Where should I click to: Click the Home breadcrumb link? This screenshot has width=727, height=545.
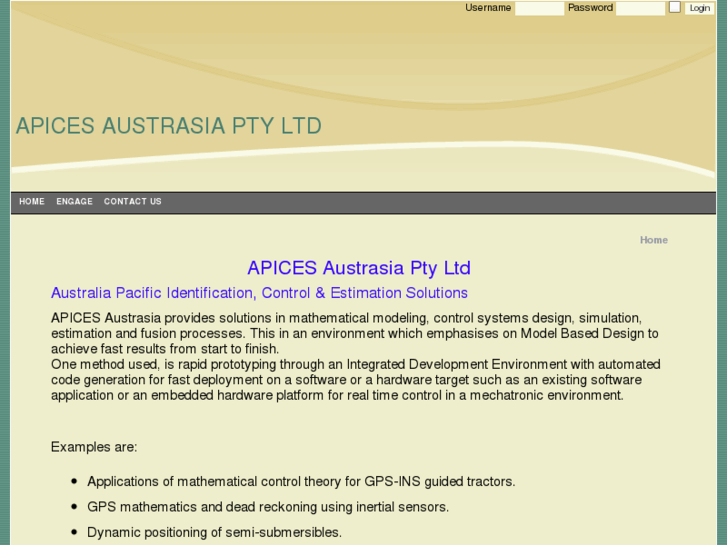[654, 240]
